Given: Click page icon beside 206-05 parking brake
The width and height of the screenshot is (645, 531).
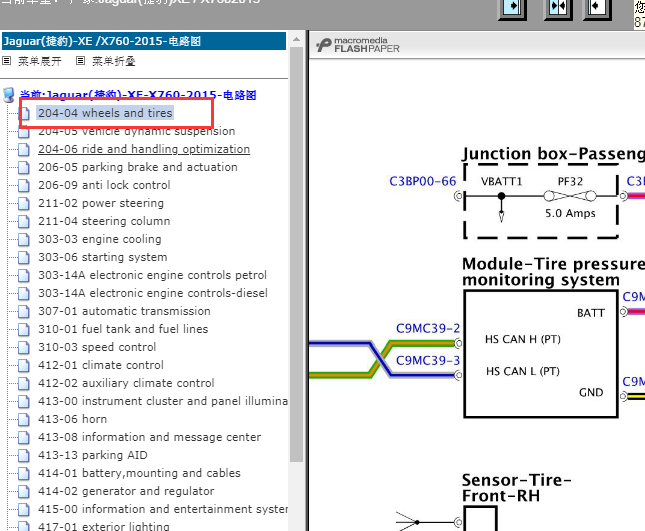Looking at the screenshot, I should tap(24, 167).
